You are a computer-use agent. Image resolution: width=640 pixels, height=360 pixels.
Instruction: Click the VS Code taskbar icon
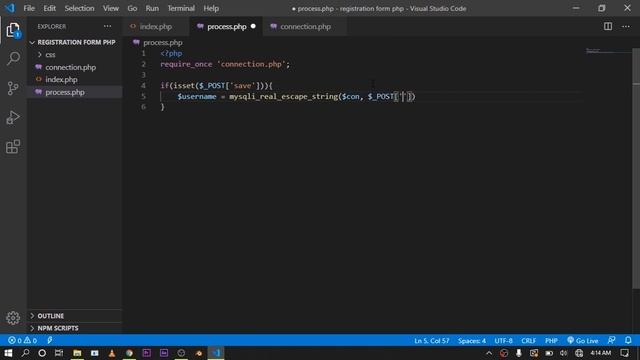click(x=216, y=353)
